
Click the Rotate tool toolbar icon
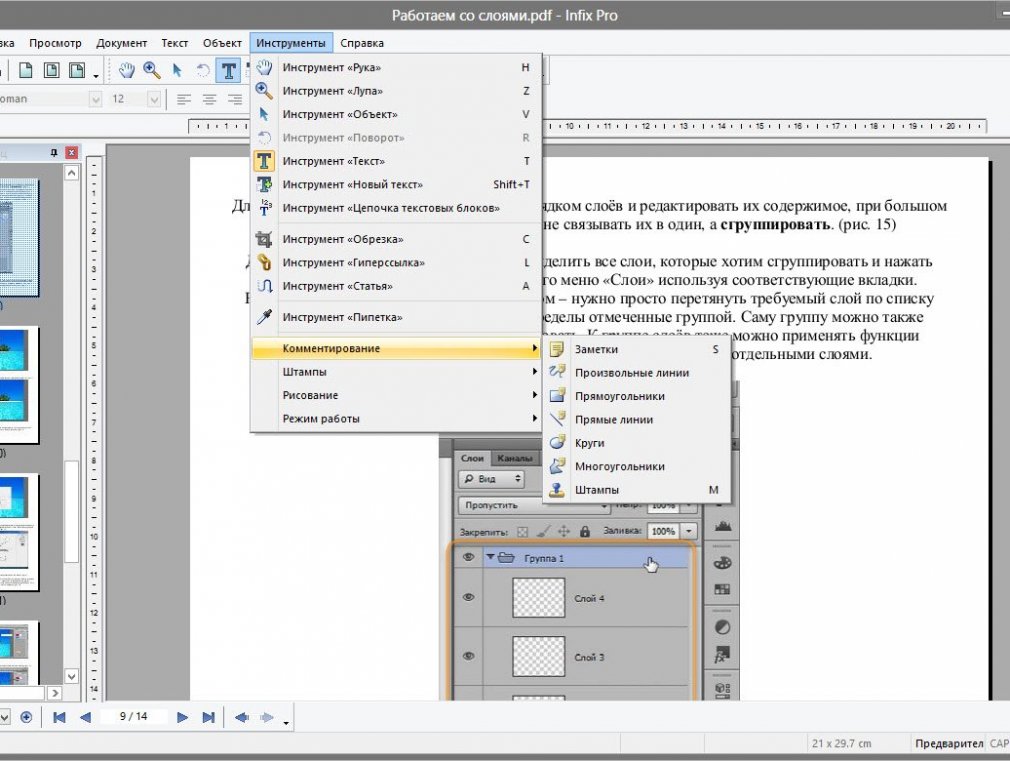202,70
